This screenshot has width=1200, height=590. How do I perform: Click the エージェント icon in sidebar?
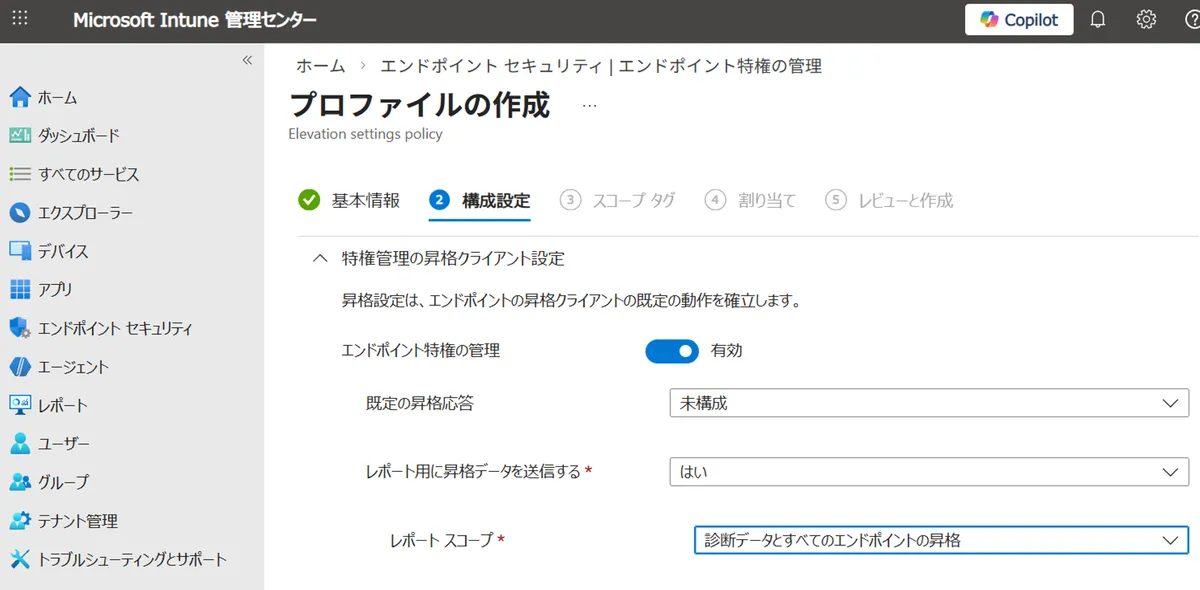point(20,366)
